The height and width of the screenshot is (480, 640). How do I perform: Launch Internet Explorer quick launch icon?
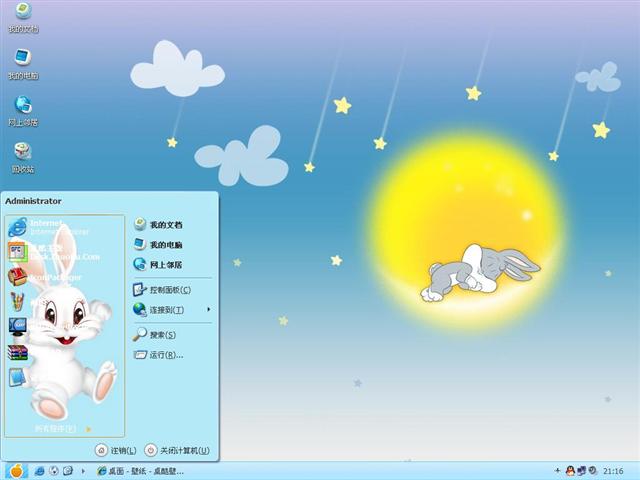[x=40, y=471]
